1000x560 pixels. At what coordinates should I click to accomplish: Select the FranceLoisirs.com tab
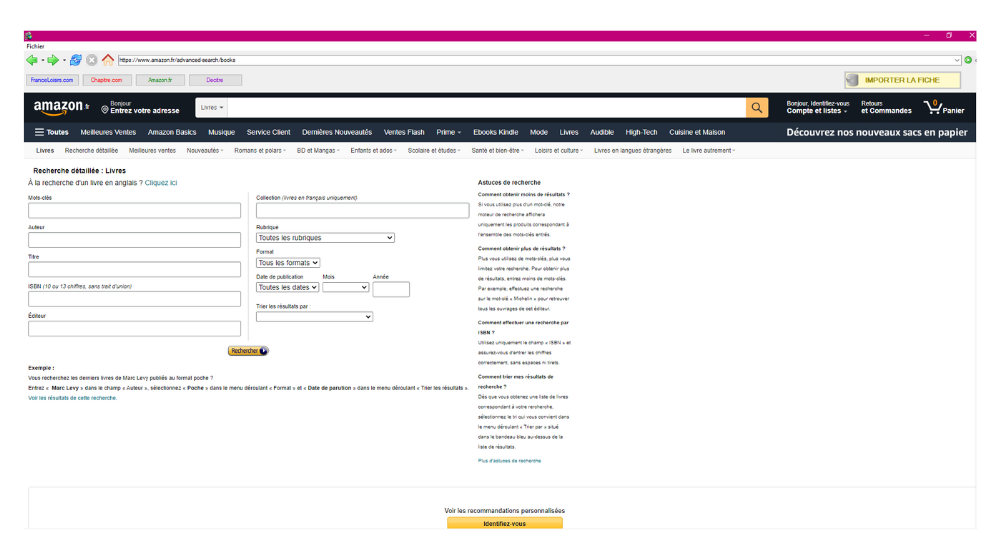point(52,80)
